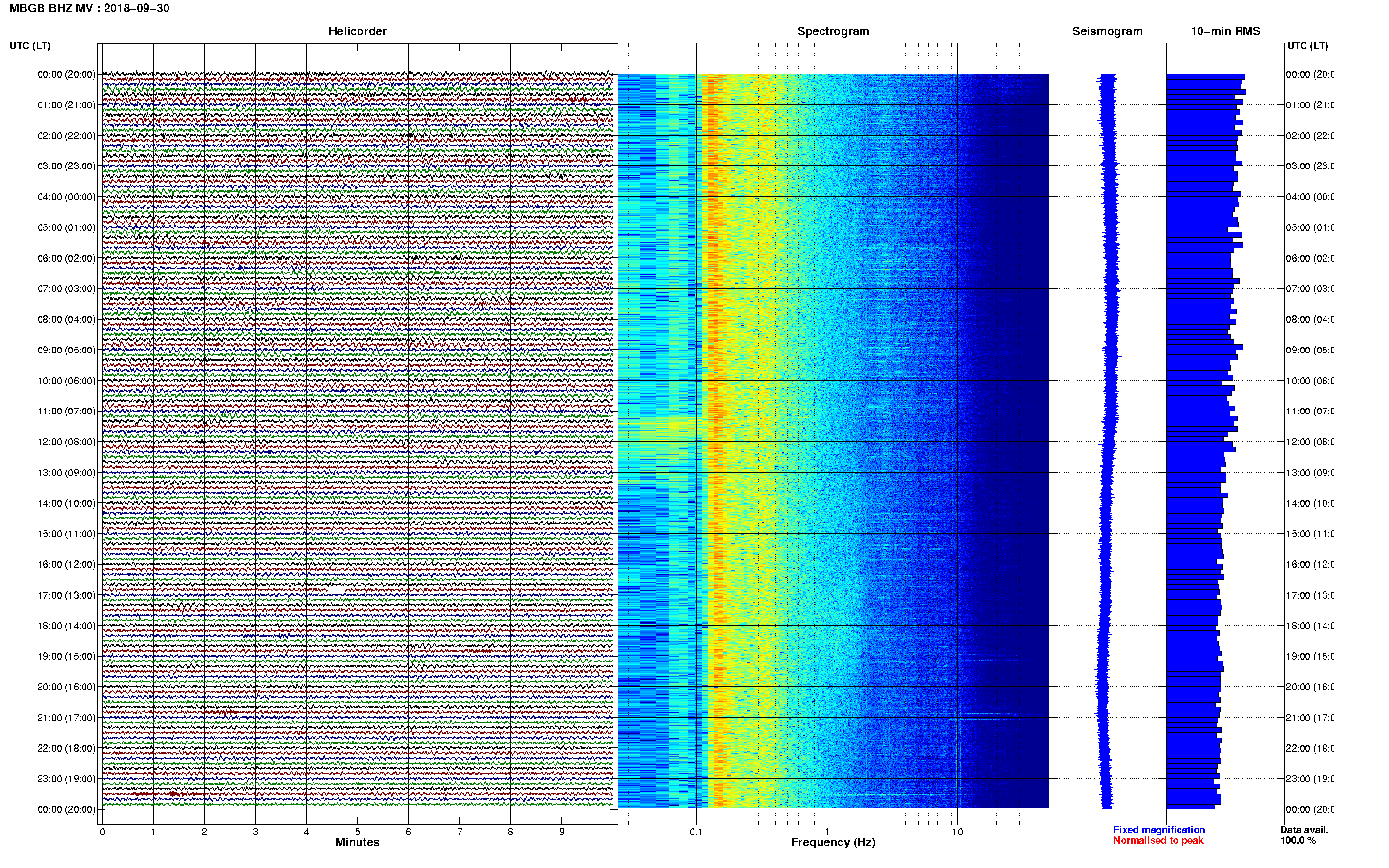This screenshot has height=868, width=1389.
Task: Click minute tick label 3 on Helicorder axis
Action: coord(255,832)
